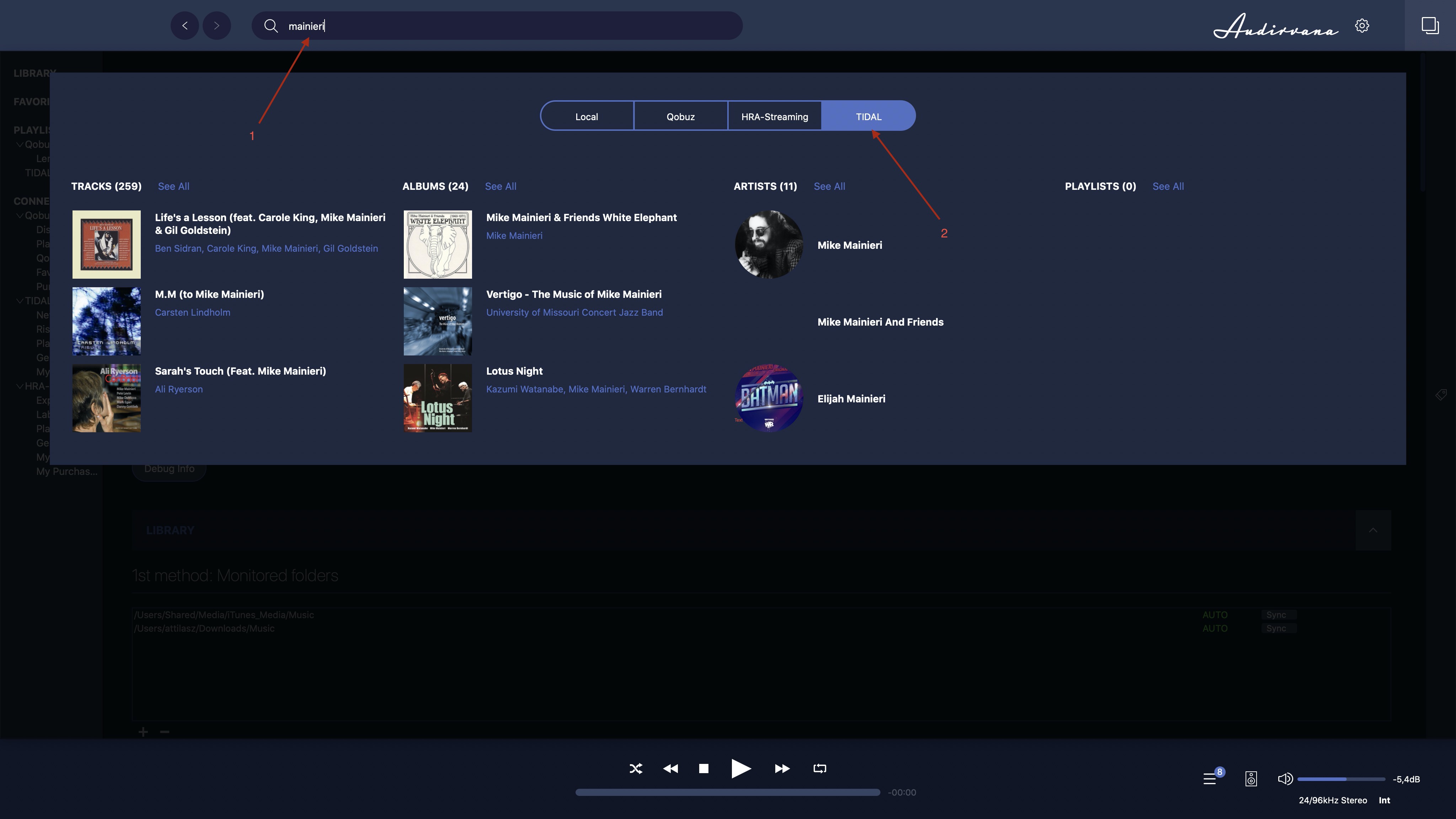
Task: Adjust the volume slider
Action: pos(1341,780)
